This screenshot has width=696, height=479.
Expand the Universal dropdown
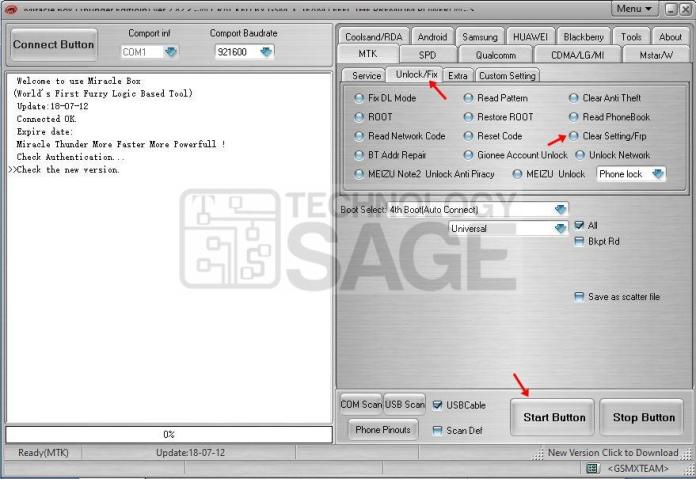click(561, 229)
